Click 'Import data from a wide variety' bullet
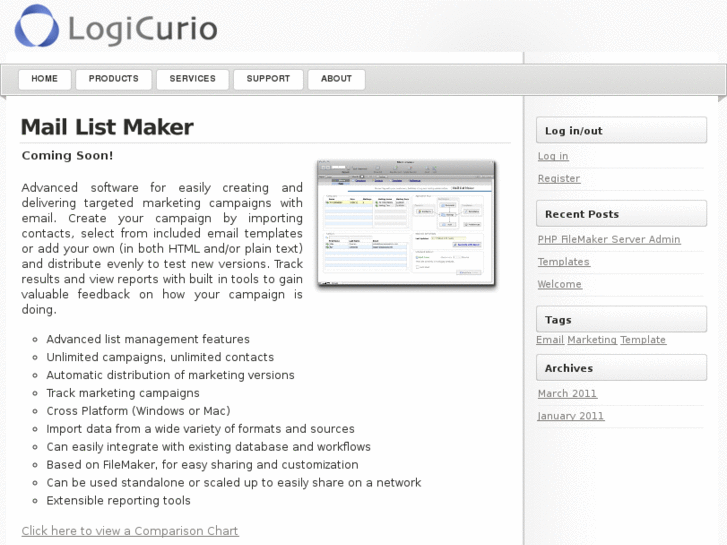Viewport: 727px width, 545px height. pos(200,429)
